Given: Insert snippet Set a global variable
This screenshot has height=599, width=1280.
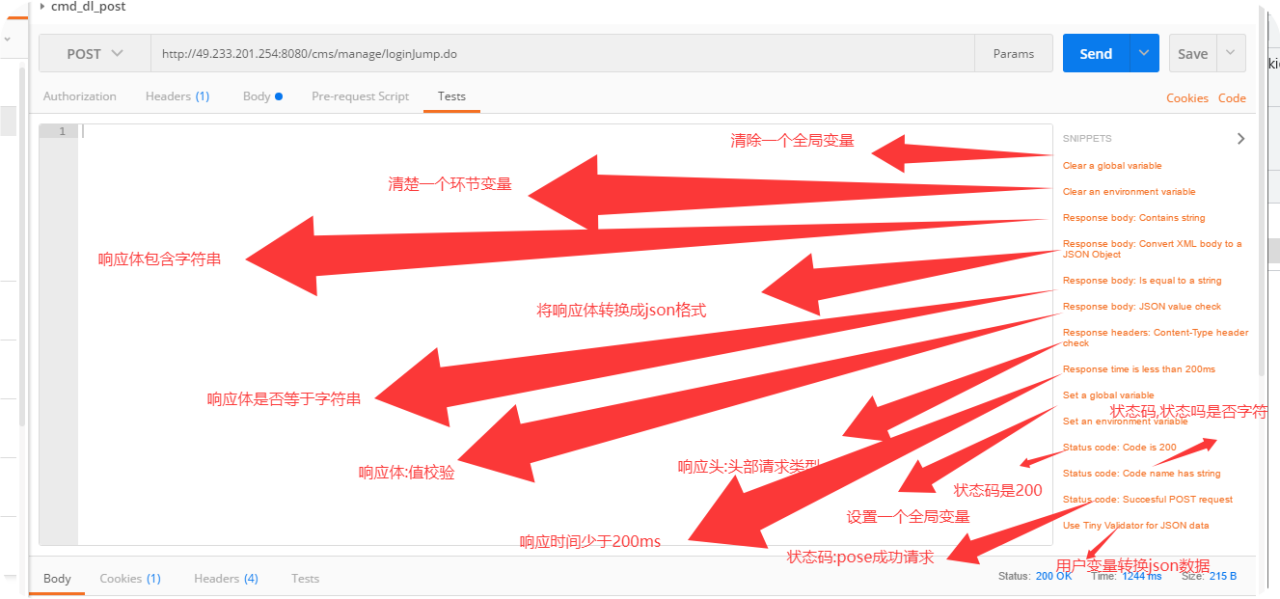Looking at the screenshot, I should [1108, 396].
